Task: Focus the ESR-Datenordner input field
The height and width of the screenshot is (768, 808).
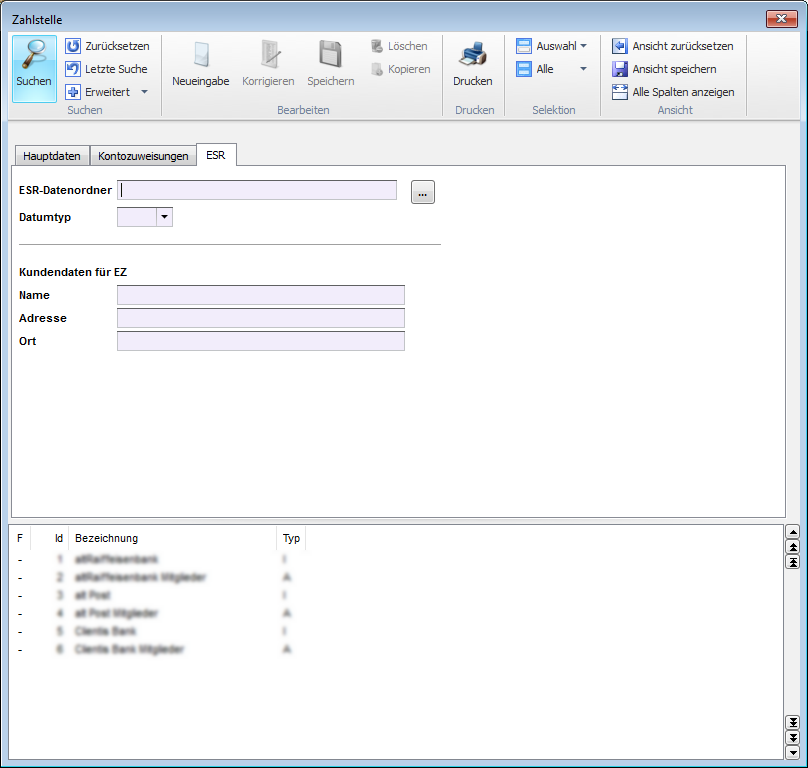Action: [x=257, y=190]
